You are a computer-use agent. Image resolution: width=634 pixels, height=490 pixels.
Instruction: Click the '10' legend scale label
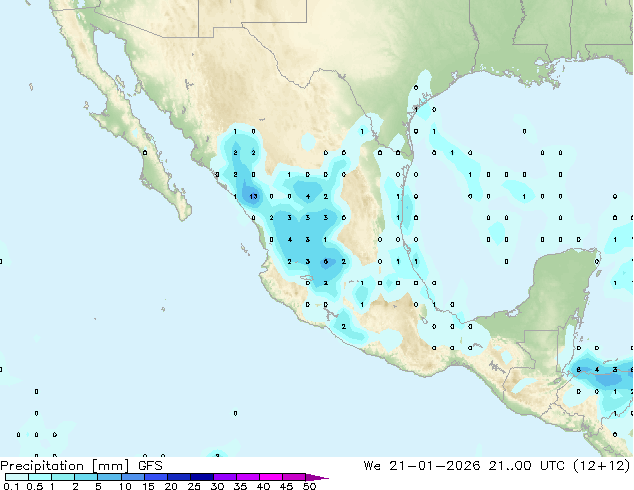125,486
